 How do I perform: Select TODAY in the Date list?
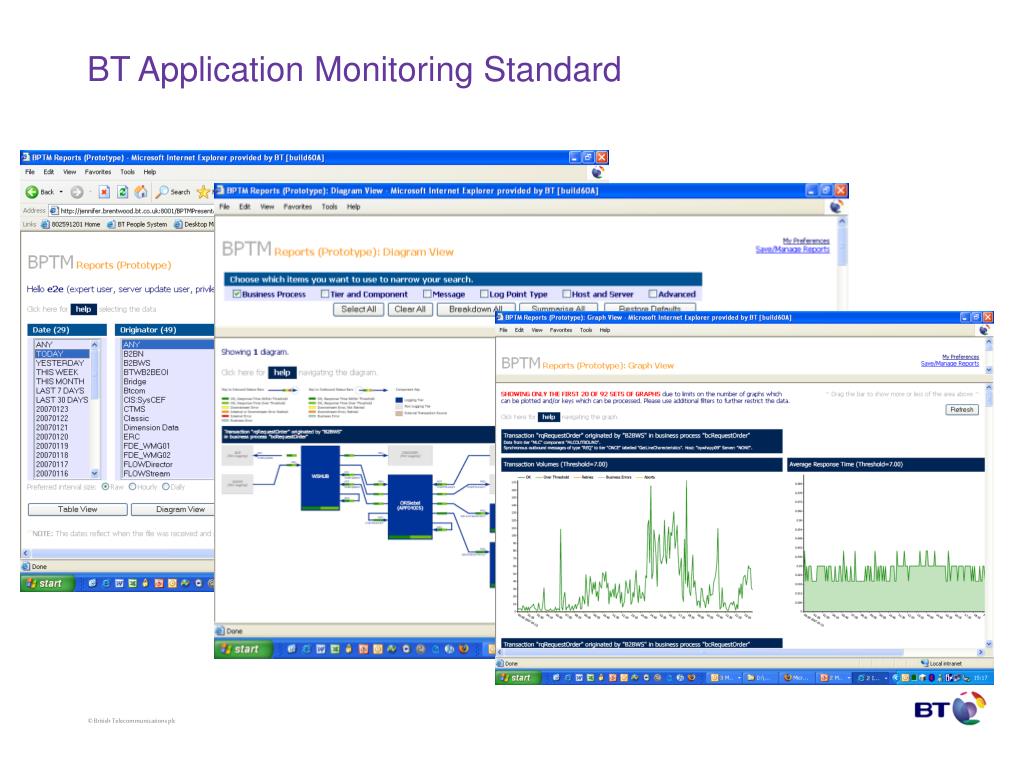click(x=62, y=354)
